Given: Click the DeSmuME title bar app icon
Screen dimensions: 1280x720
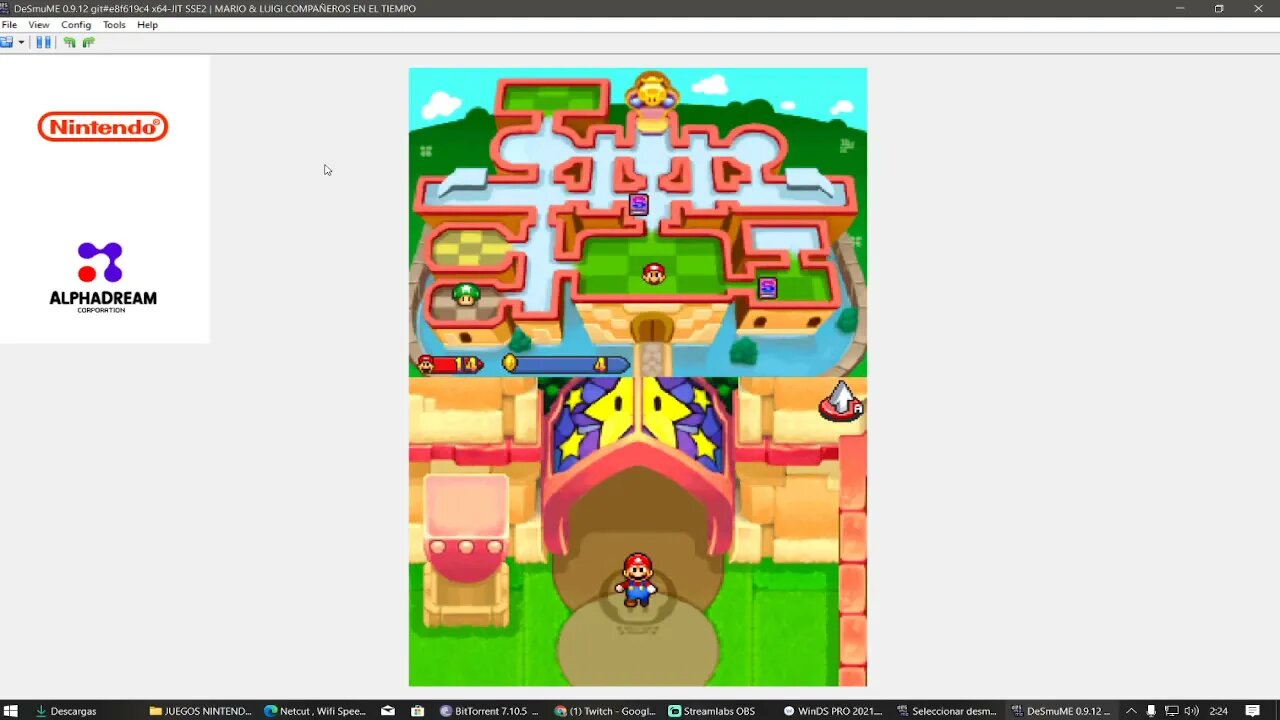Looking at the screenshot, I should click(x=6, y=8).
